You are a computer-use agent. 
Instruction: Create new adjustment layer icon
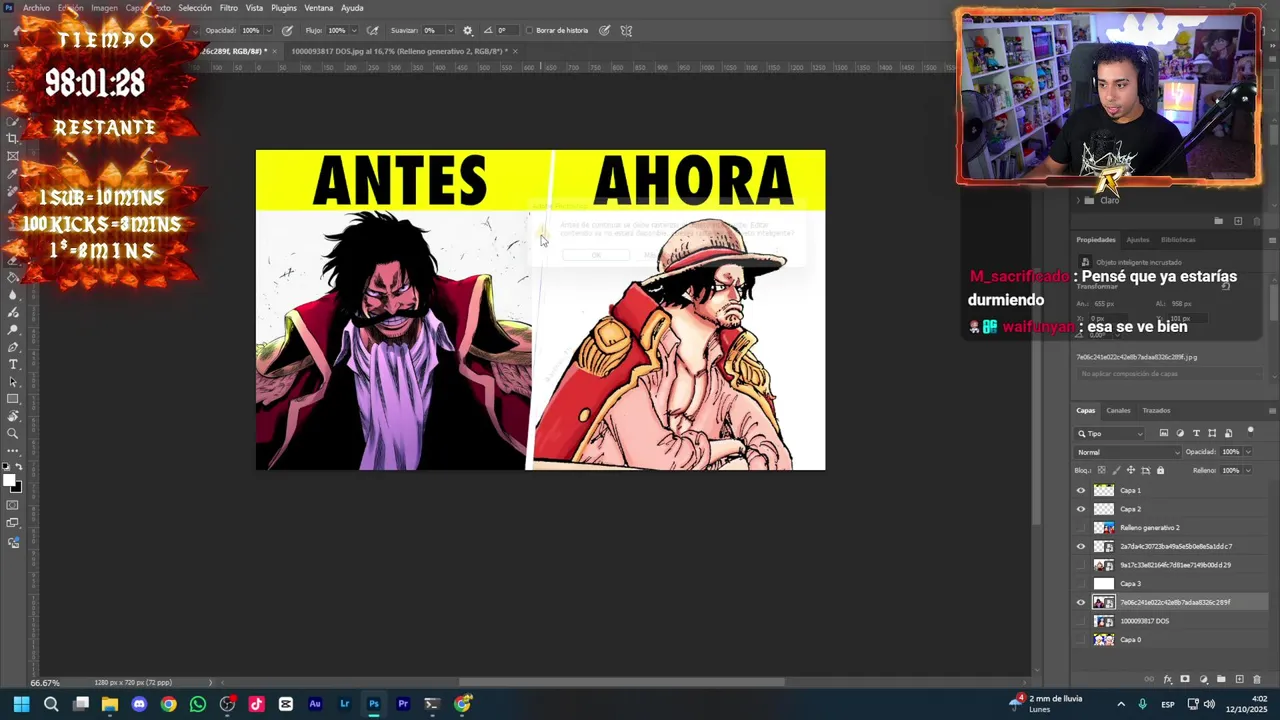[1203, 680]
